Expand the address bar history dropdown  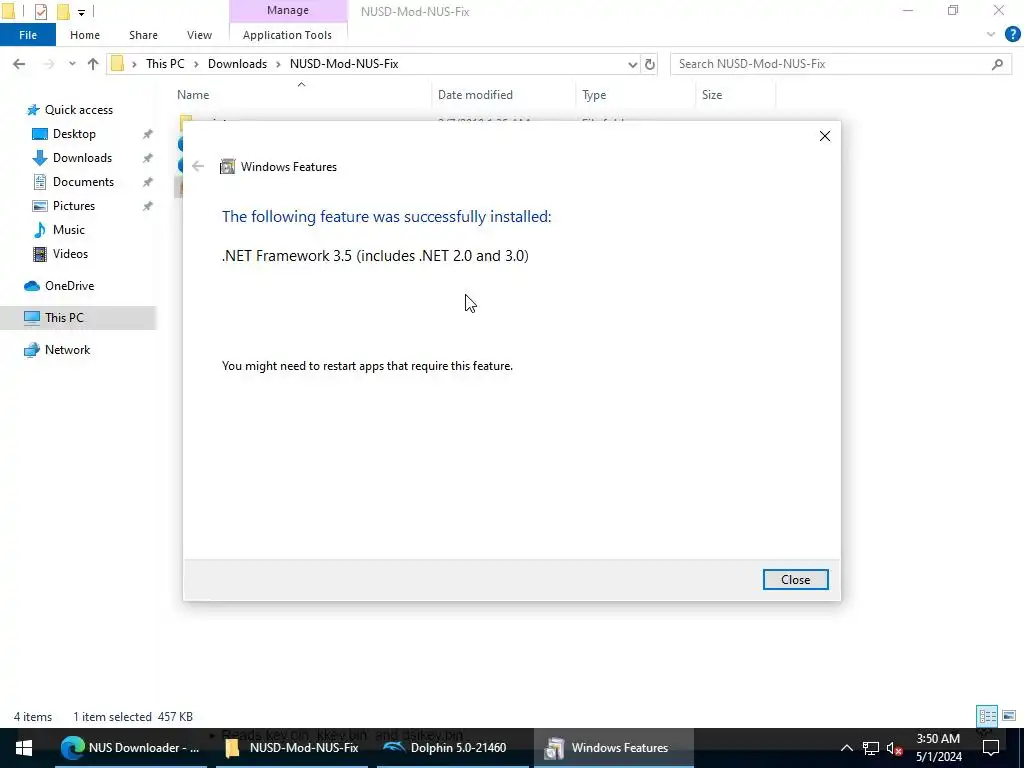pos(632,64)
